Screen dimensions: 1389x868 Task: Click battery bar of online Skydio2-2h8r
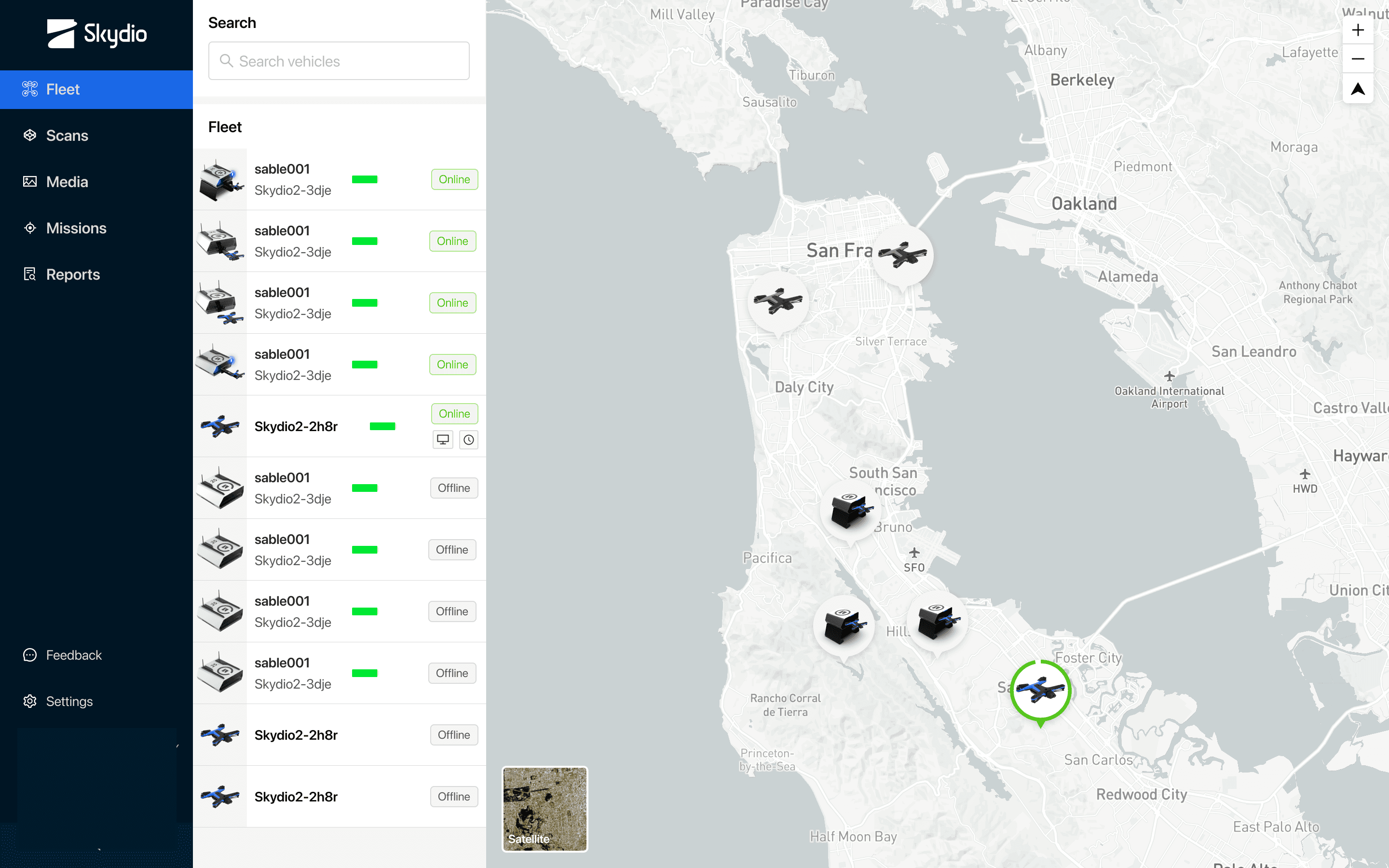pos(382,426)
